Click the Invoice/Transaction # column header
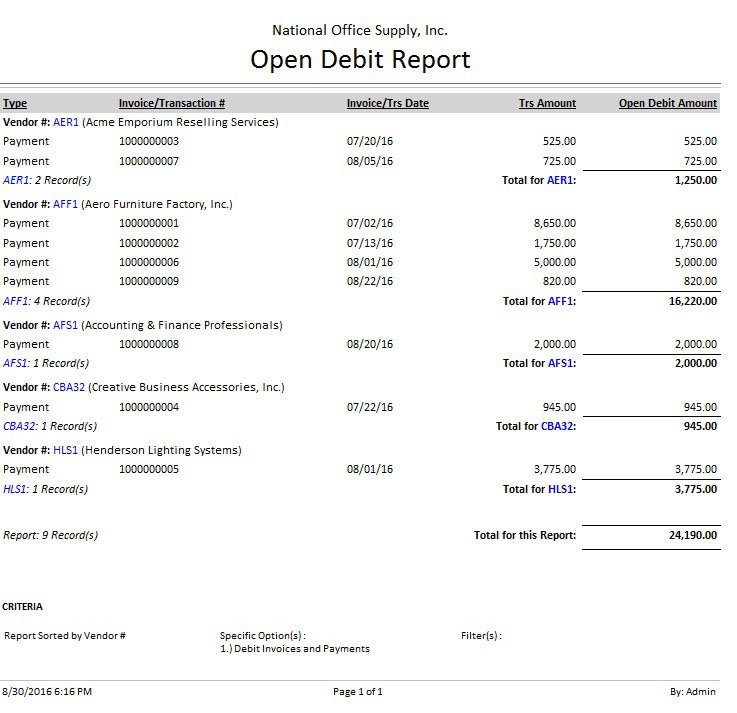737x713 pixels. (171, 103)
